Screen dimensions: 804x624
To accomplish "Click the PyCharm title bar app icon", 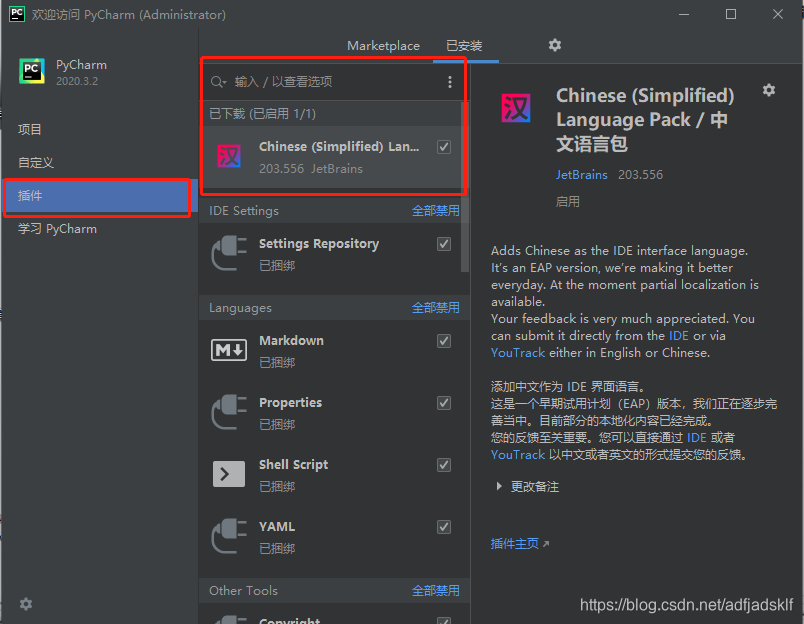I will coord(17,14).
